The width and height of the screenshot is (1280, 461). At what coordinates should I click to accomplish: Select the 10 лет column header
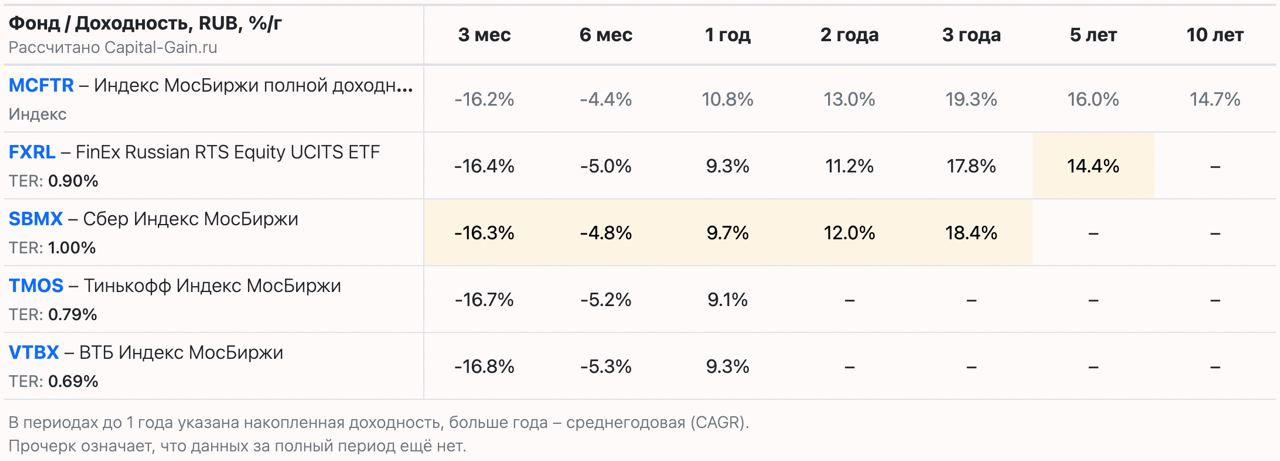tap(1215, 35)
